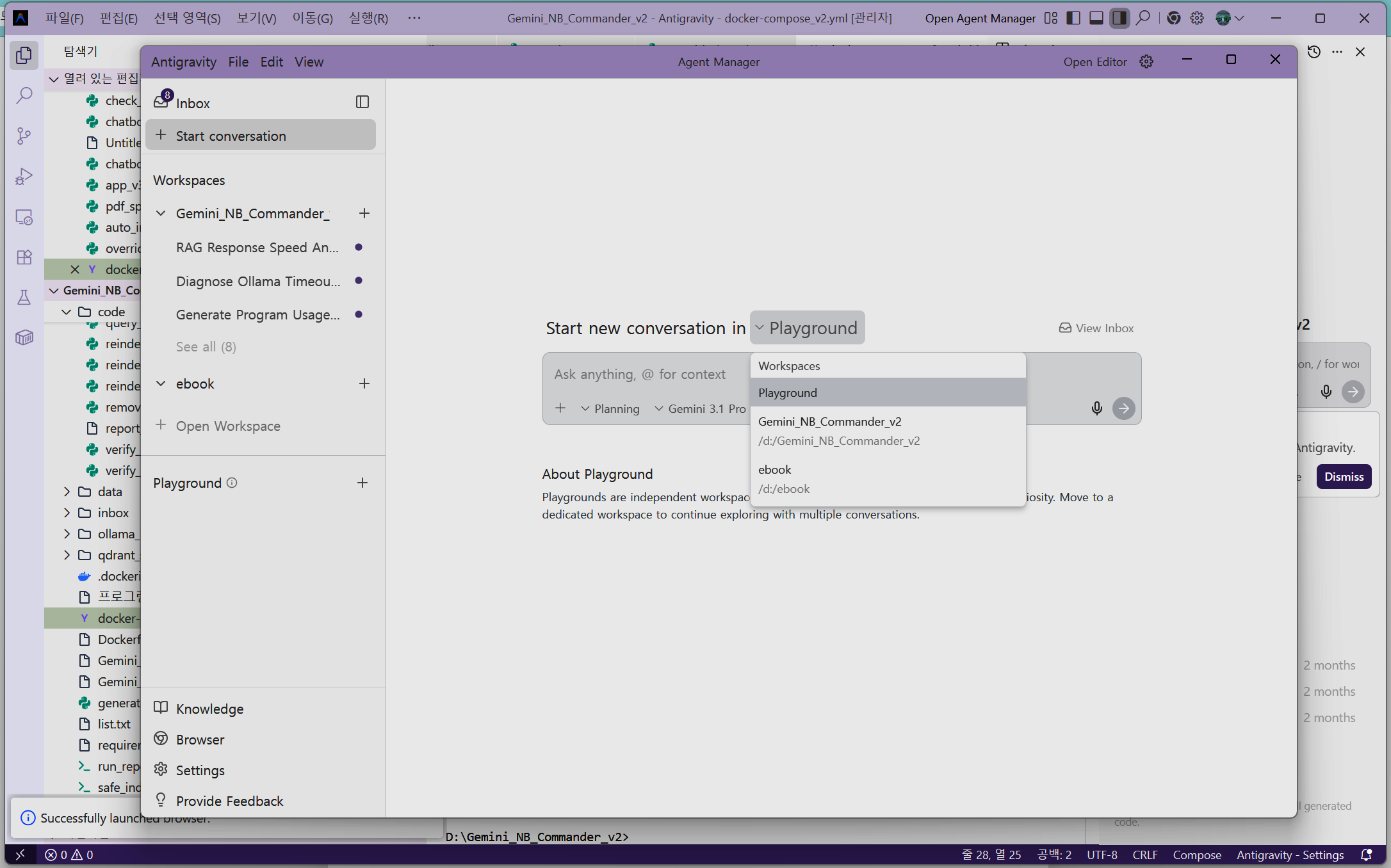
Task: Open the Inbox icon with badge
Action: coord(162,102)
